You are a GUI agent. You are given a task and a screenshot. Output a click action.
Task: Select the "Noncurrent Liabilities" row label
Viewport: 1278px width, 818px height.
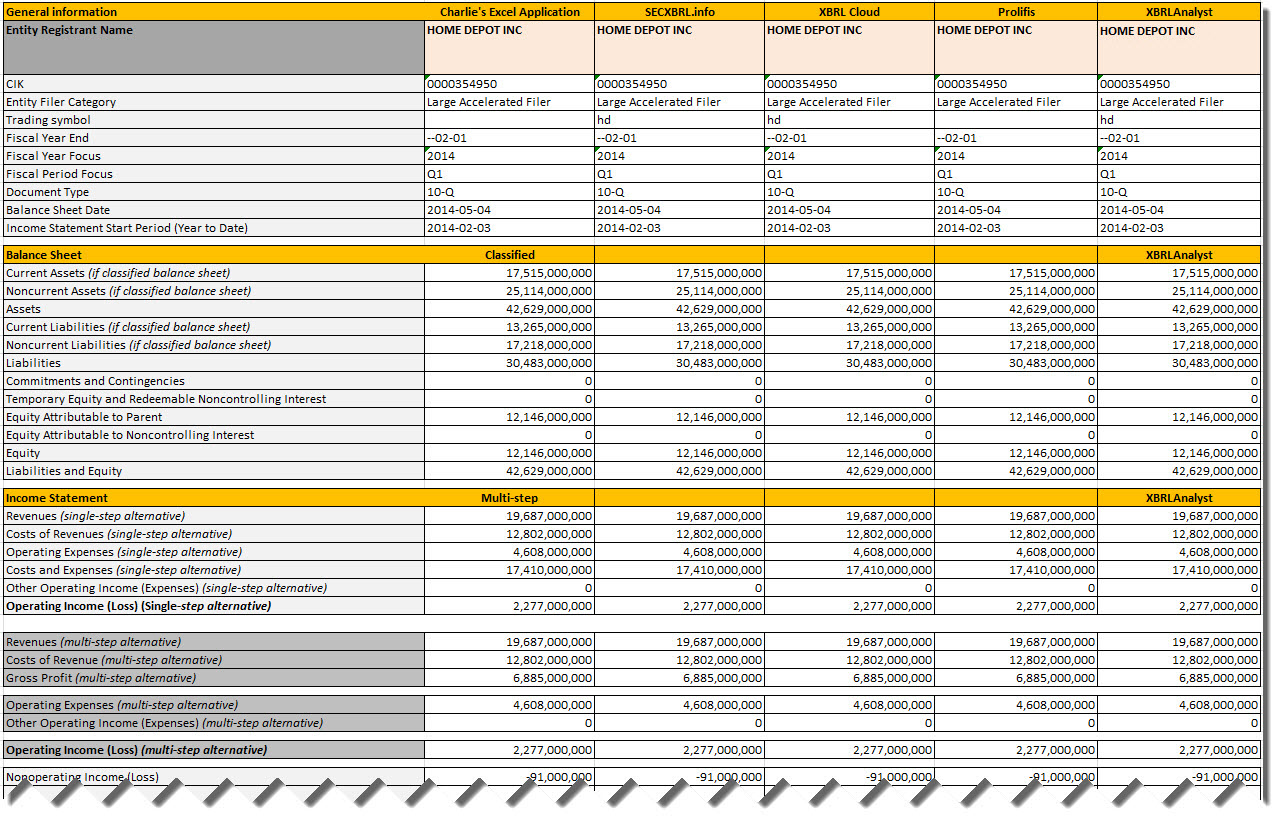pos(214,345)
